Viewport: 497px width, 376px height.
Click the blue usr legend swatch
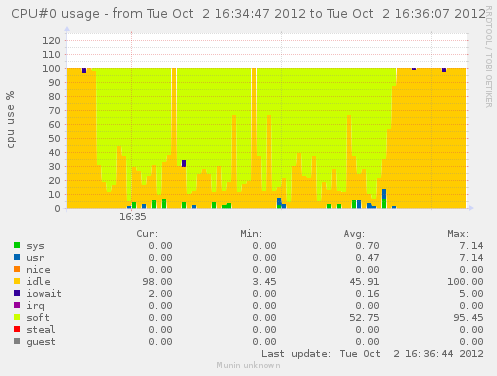tap(17, 257)
